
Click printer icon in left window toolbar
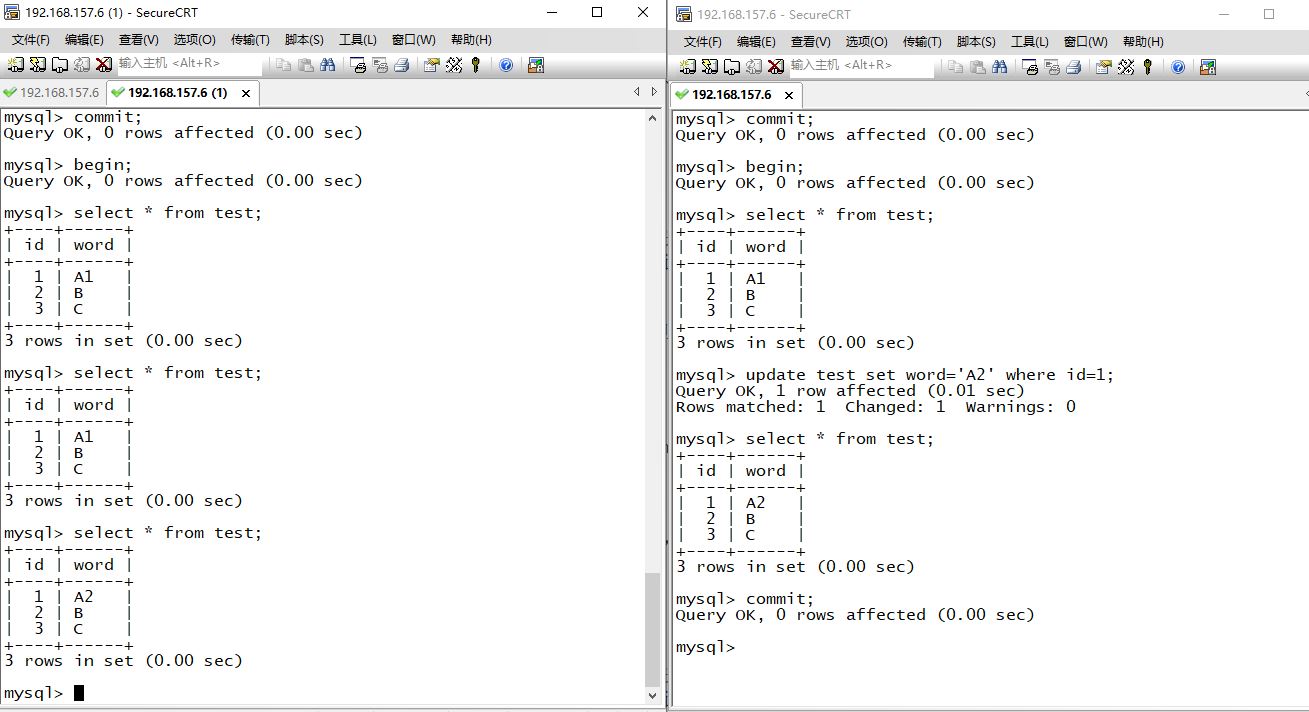[402, 64]
